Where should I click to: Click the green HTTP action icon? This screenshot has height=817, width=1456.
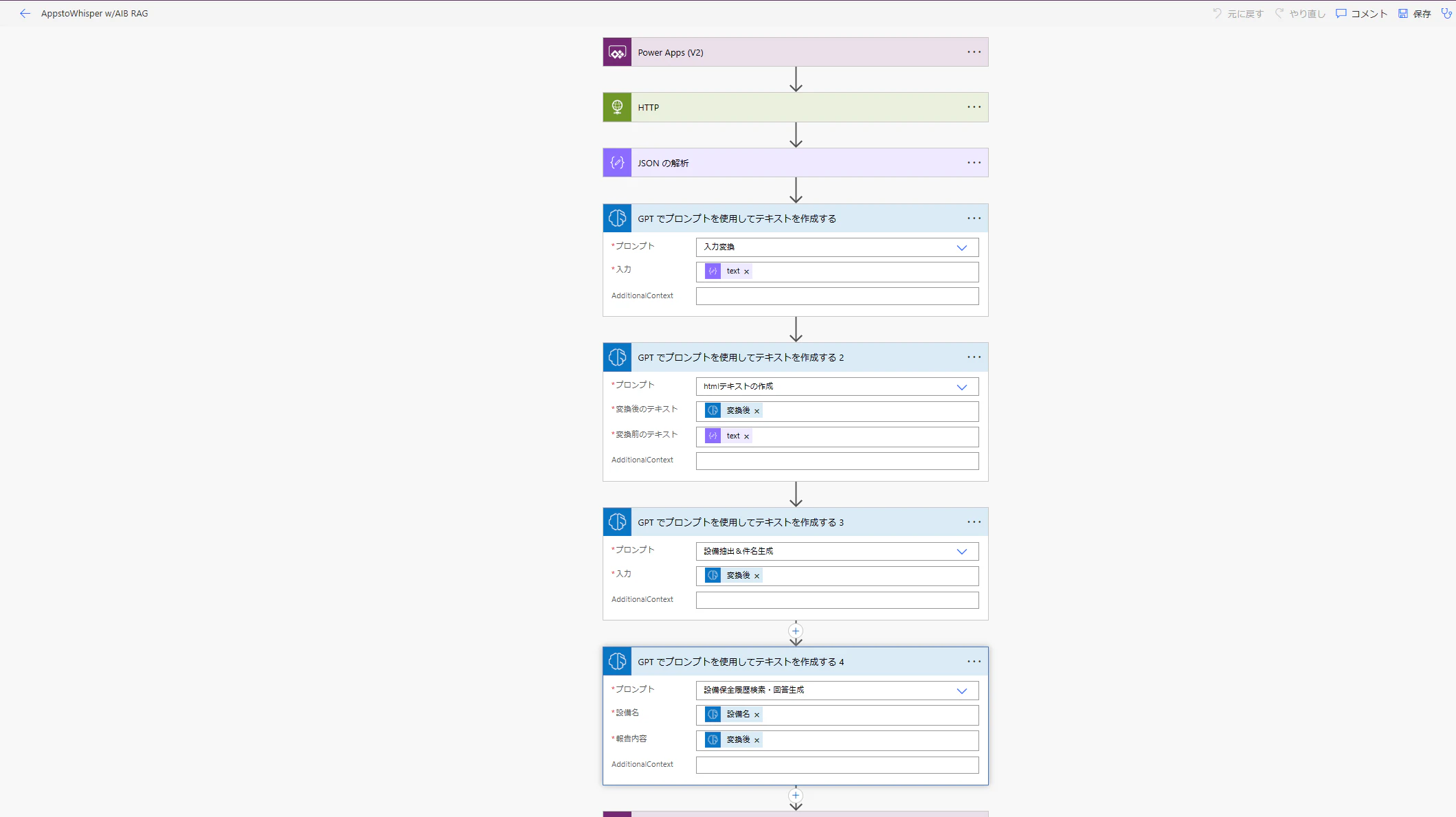(x=617, y=107)
